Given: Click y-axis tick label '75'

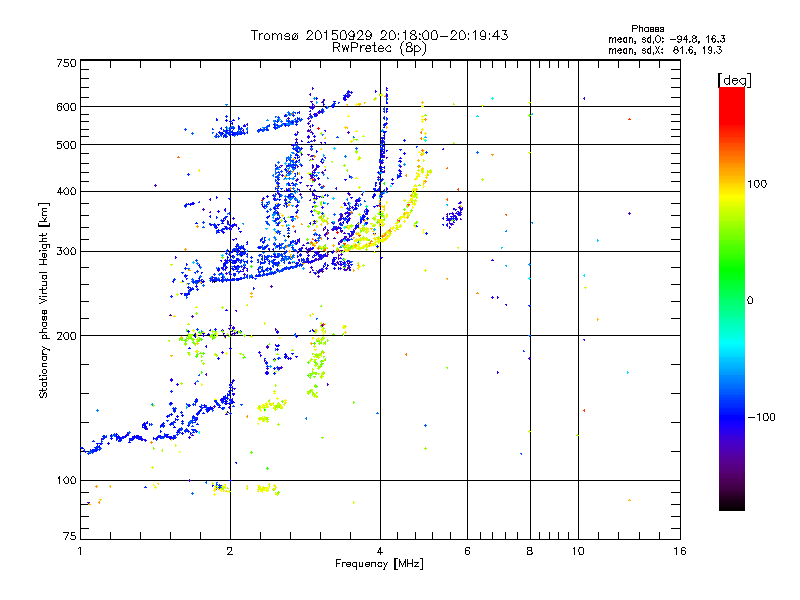Looking at the screenshot, I should 70,536.
